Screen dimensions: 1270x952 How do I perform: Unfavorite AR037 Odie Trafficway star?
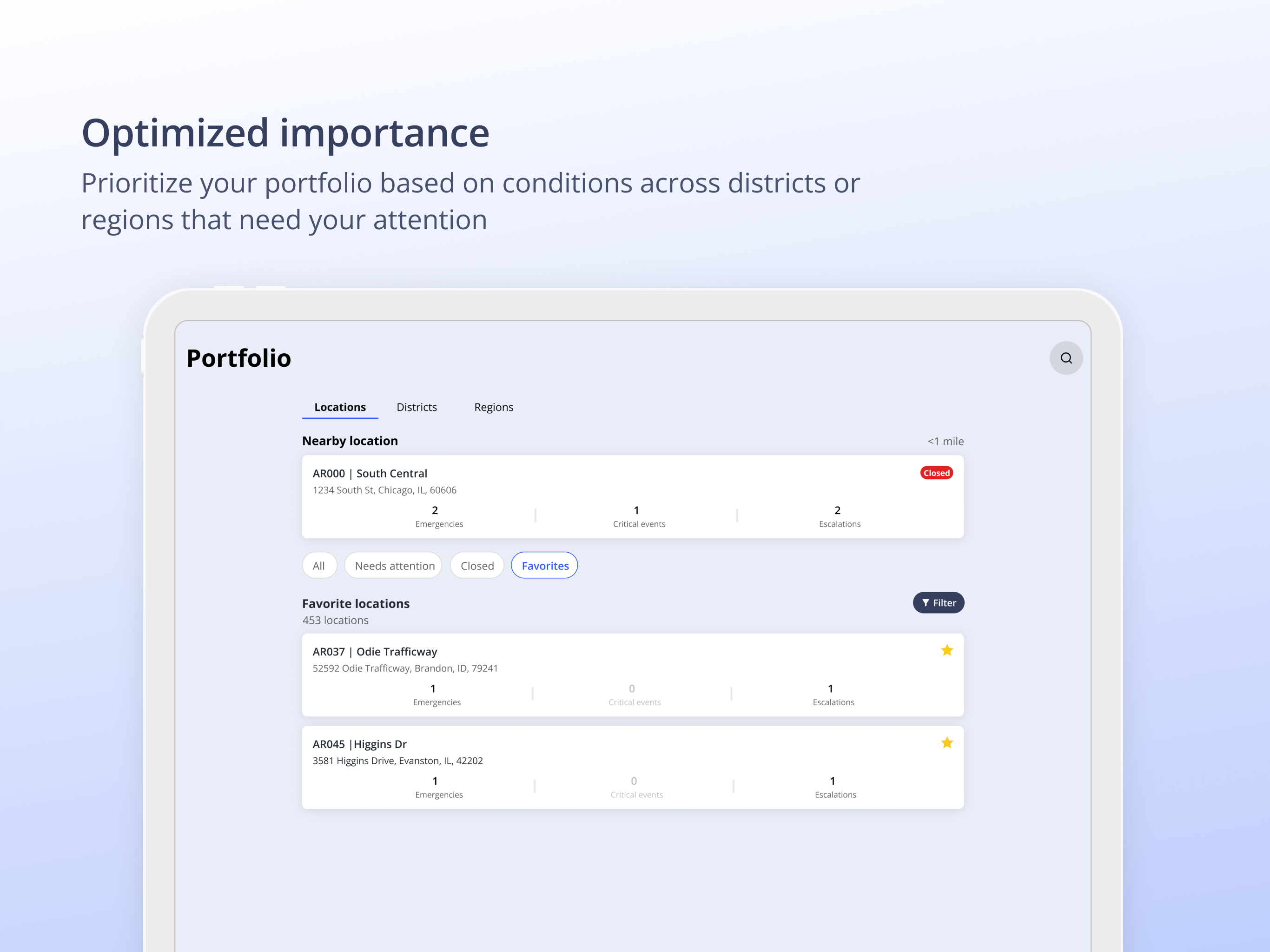[947, 650]
